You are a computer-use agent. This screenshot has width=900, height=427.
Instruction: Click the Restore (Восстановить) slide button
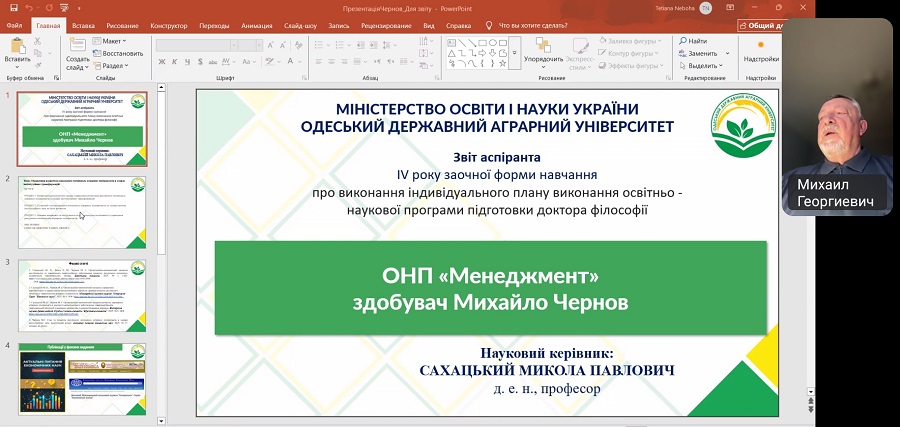(x=117, y=53)
